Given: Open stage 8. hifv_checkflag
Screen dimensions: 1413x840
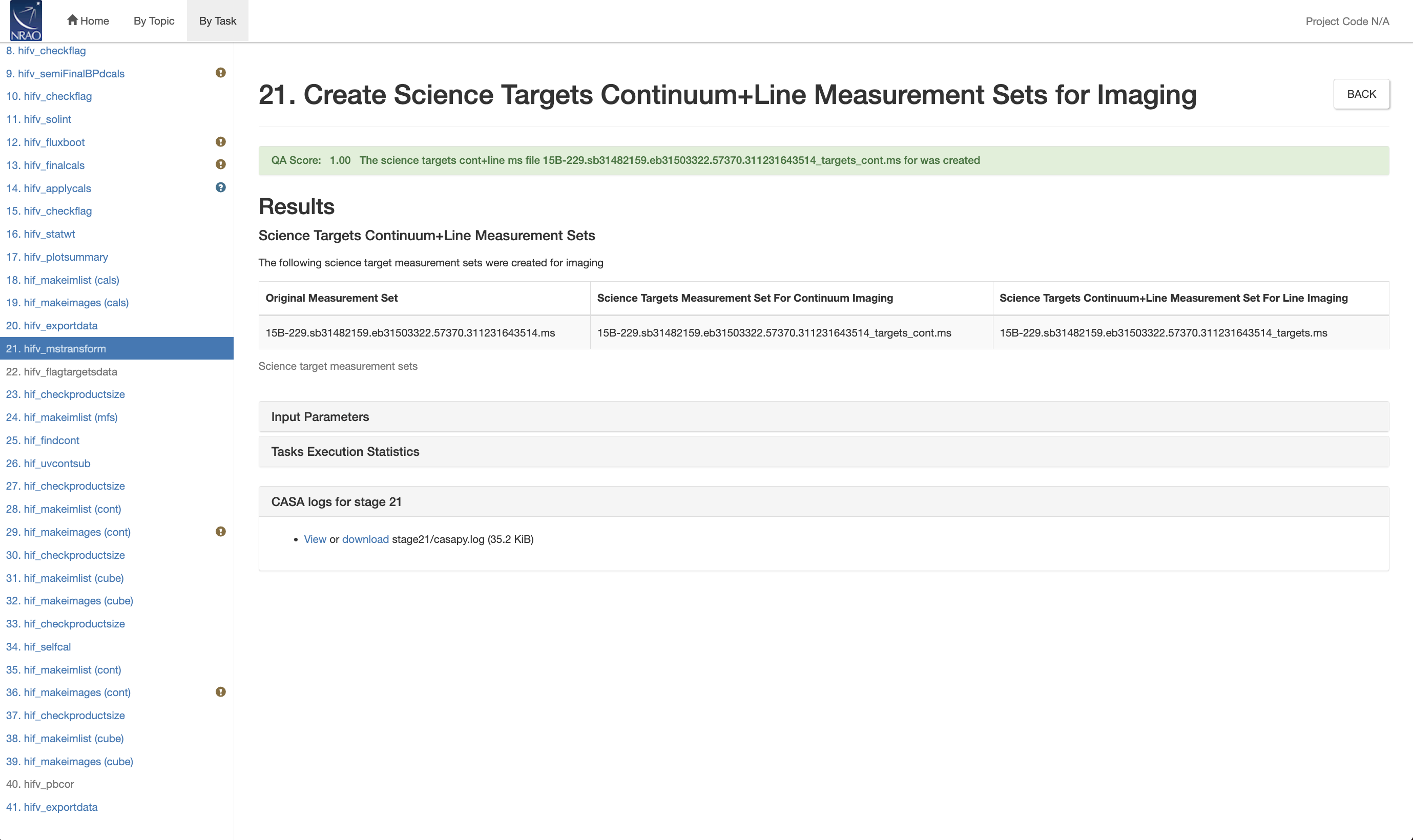Looking at the screenshot, I should 46,50.
